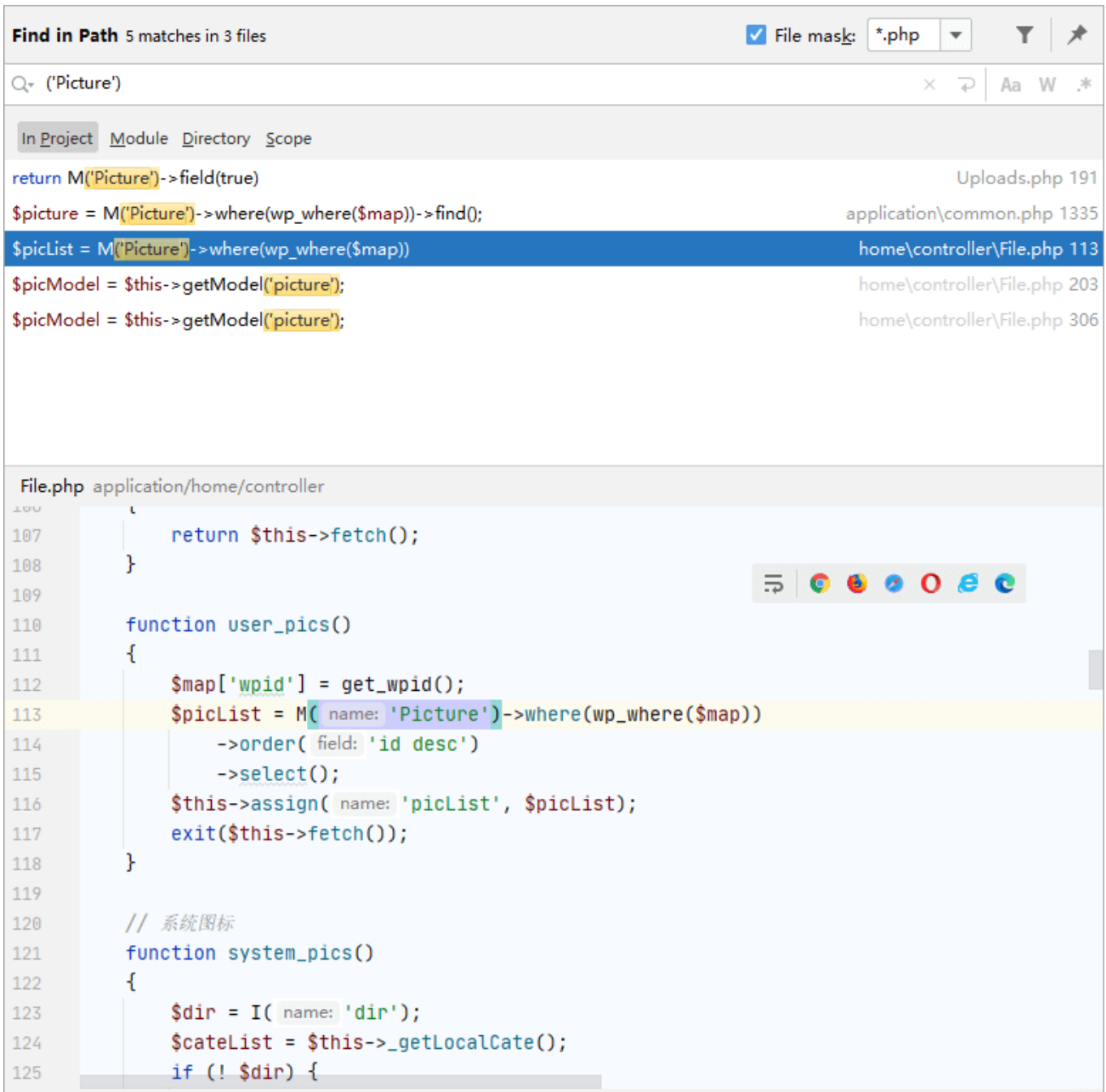Uncheck the File mask checkbox

755,35
